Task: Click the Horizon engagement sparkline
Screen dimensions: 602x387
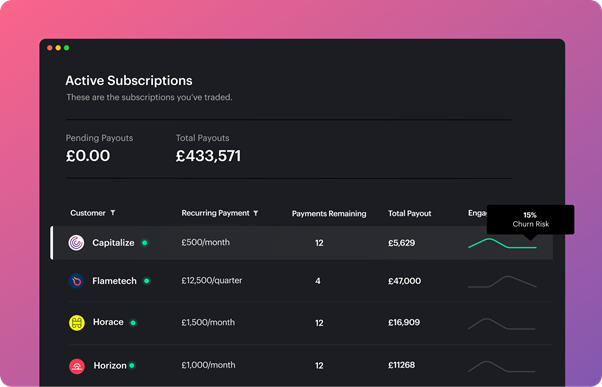Action: 501,367
